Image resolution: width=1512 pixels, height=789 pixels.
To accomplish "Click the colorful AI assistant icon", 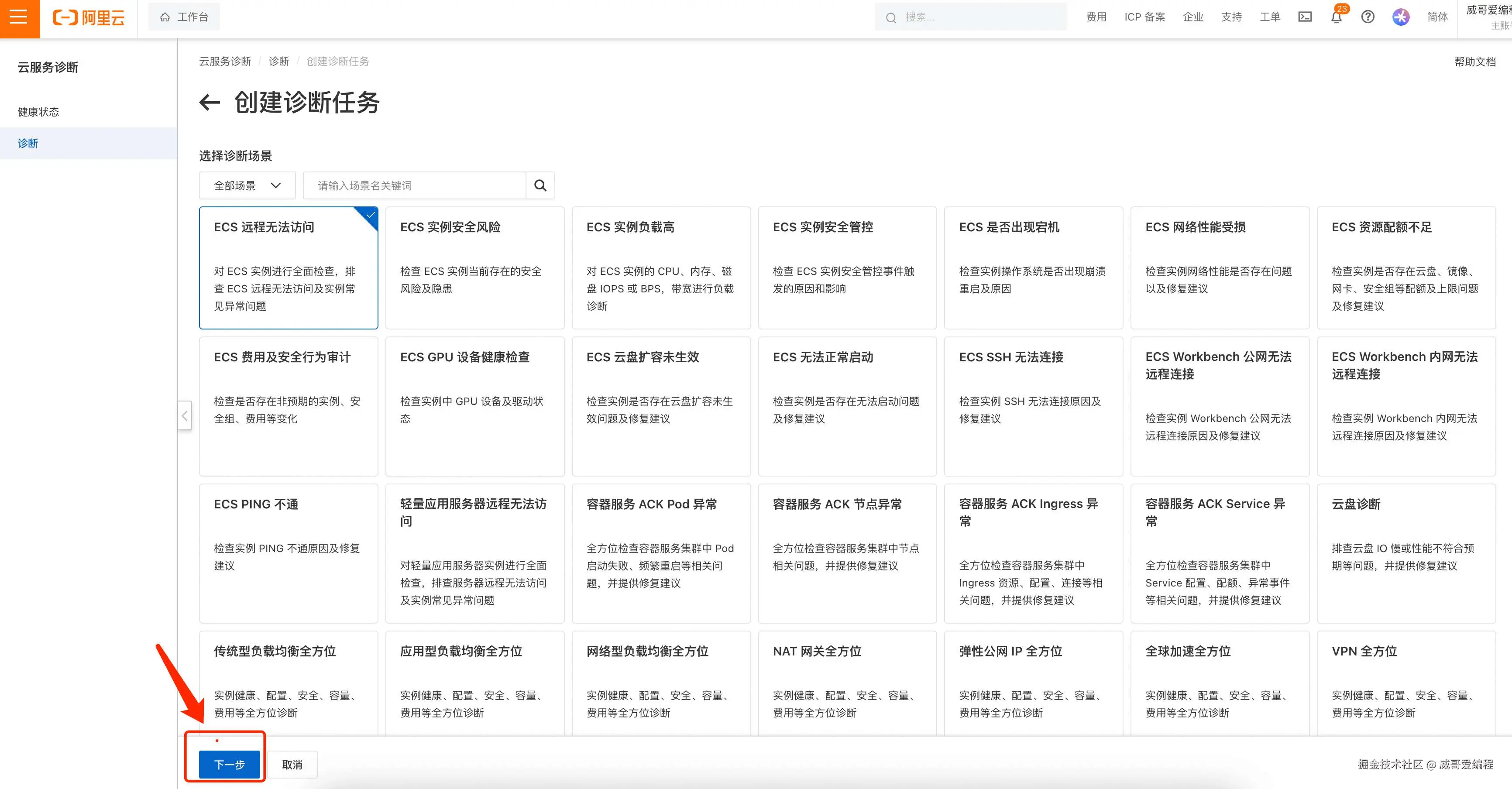I will [x=1401, y=17].
